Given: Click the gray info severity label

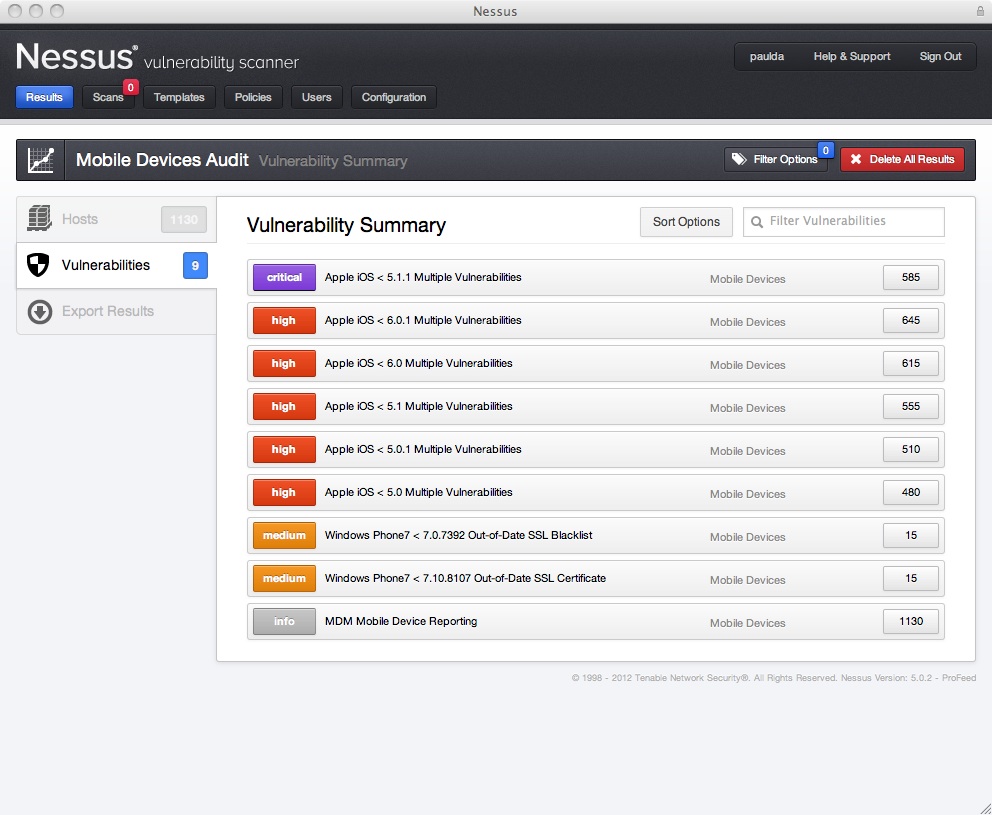Looking at the screenshot, I should [284, 621].
